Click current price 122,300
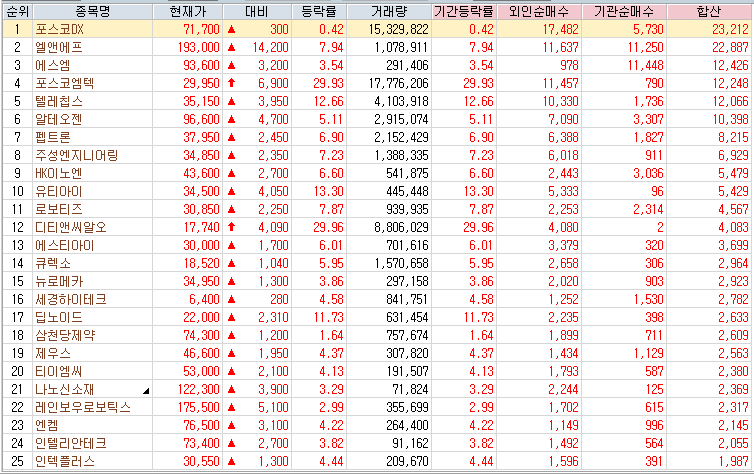Viewport: 754px width, 474px height. tap(199, 389)
